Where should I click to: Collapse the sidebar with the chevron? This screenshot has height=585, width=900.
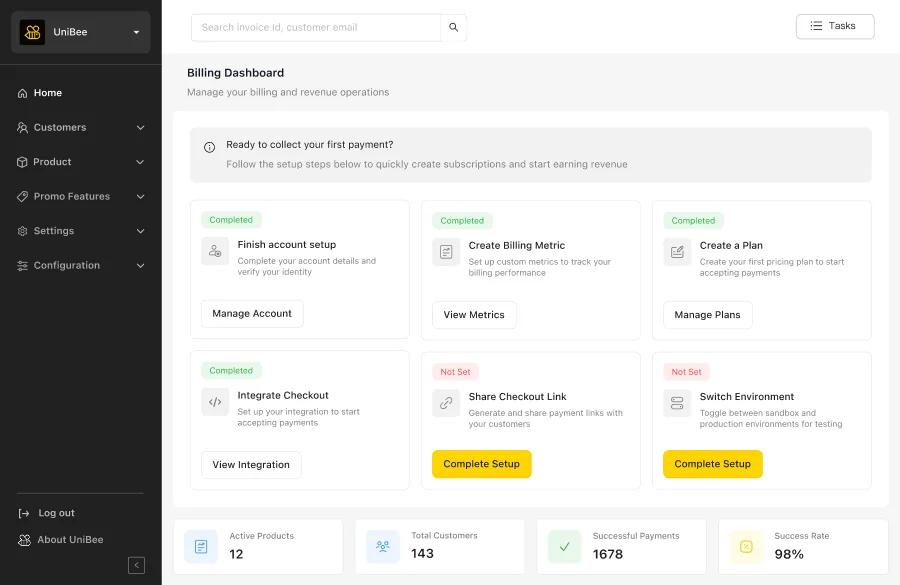click(136, 565)
